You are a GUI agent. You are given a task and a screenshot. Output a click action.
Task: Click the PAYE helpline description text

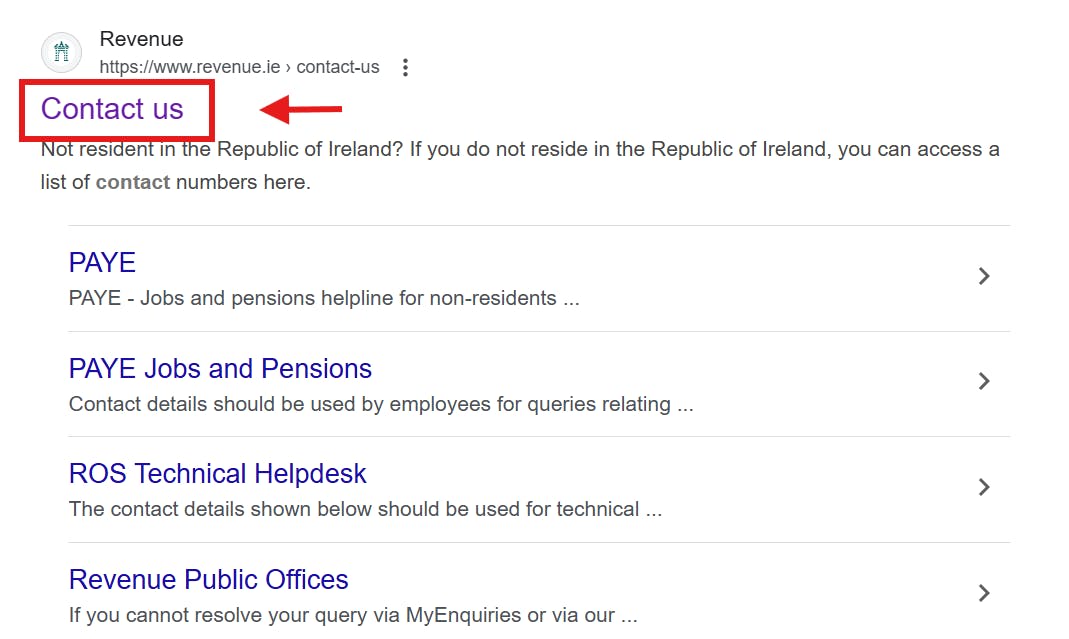point(322,298)
